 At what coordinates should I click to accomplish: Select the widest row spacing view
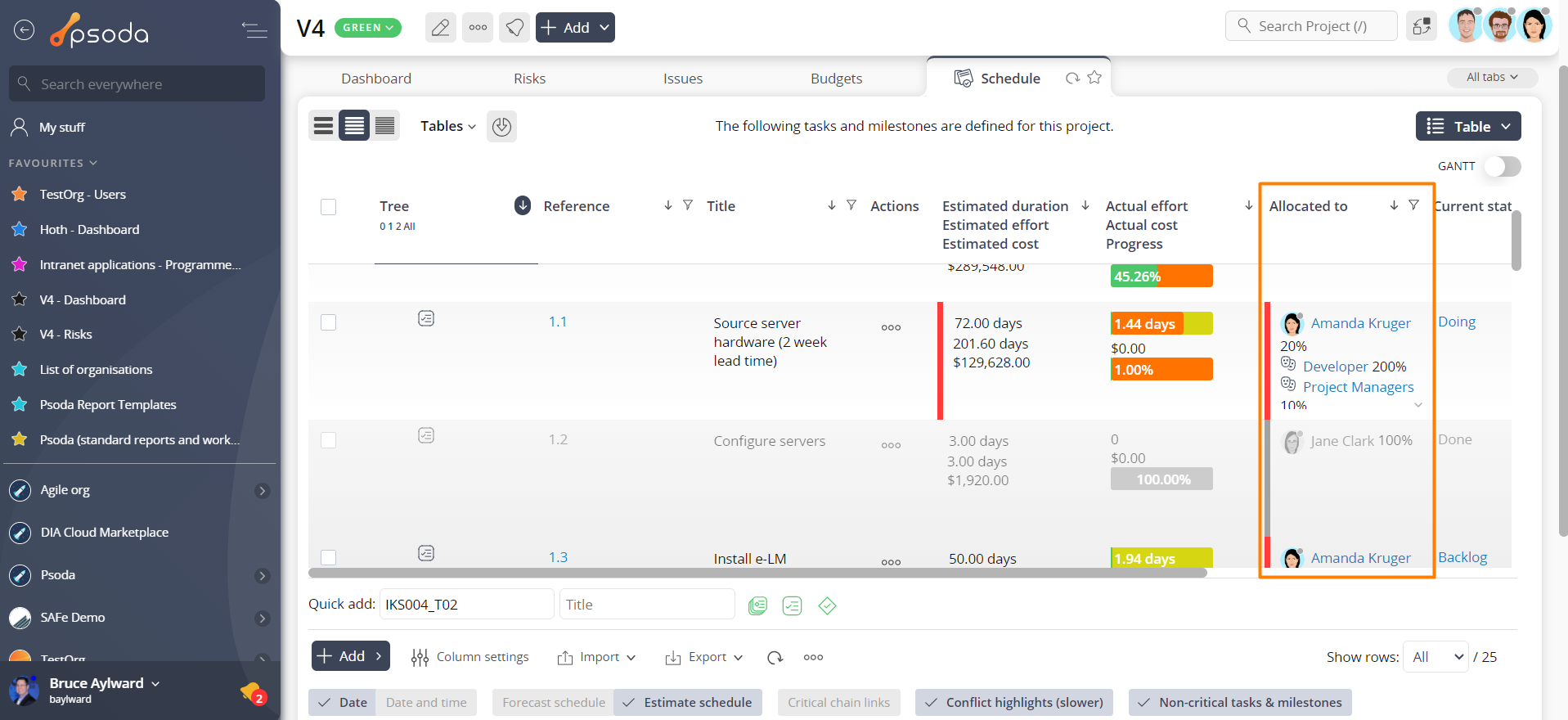coord(324,126)
